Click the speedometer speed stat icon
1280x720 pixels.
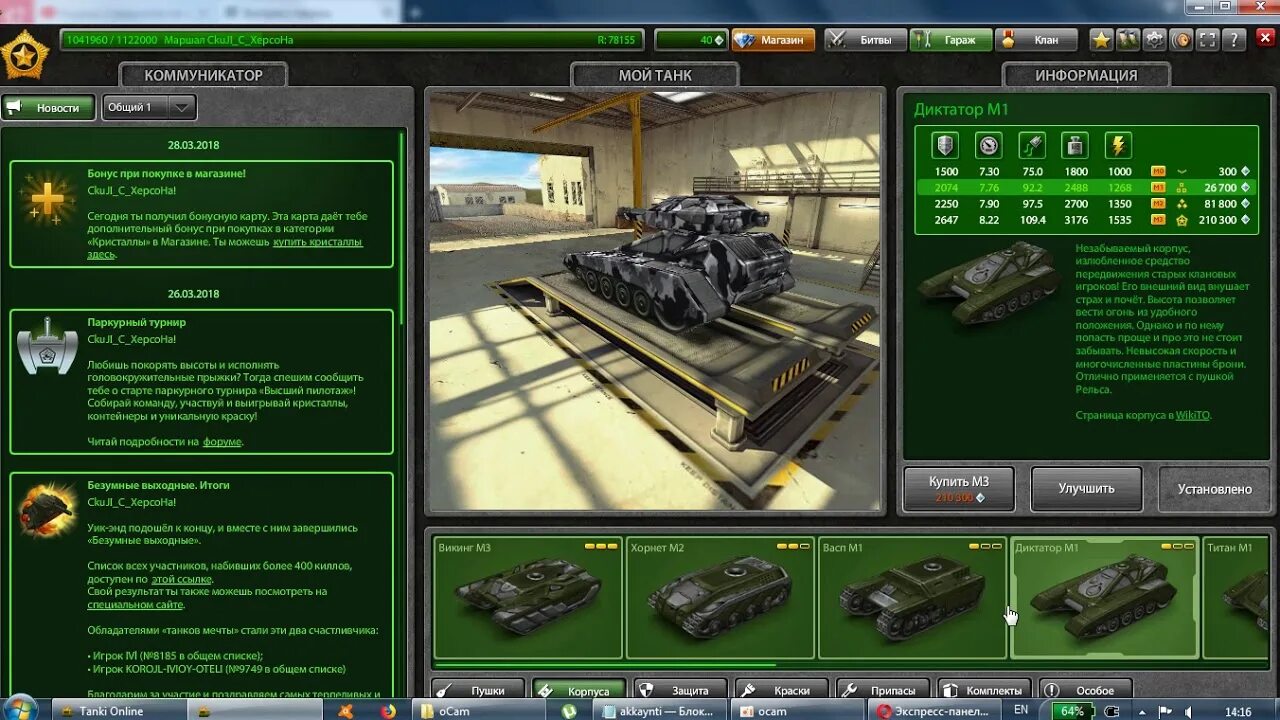point(988,145)
